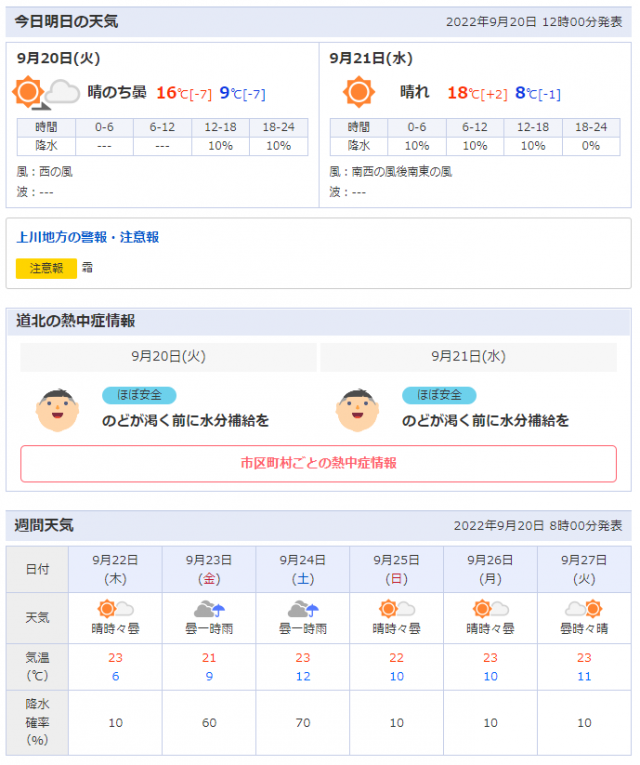The height and width of the screenshot is (765, 640).
Task: Click the 9月23日 cloudy-rain weather icon
Action: click(209, 609)
